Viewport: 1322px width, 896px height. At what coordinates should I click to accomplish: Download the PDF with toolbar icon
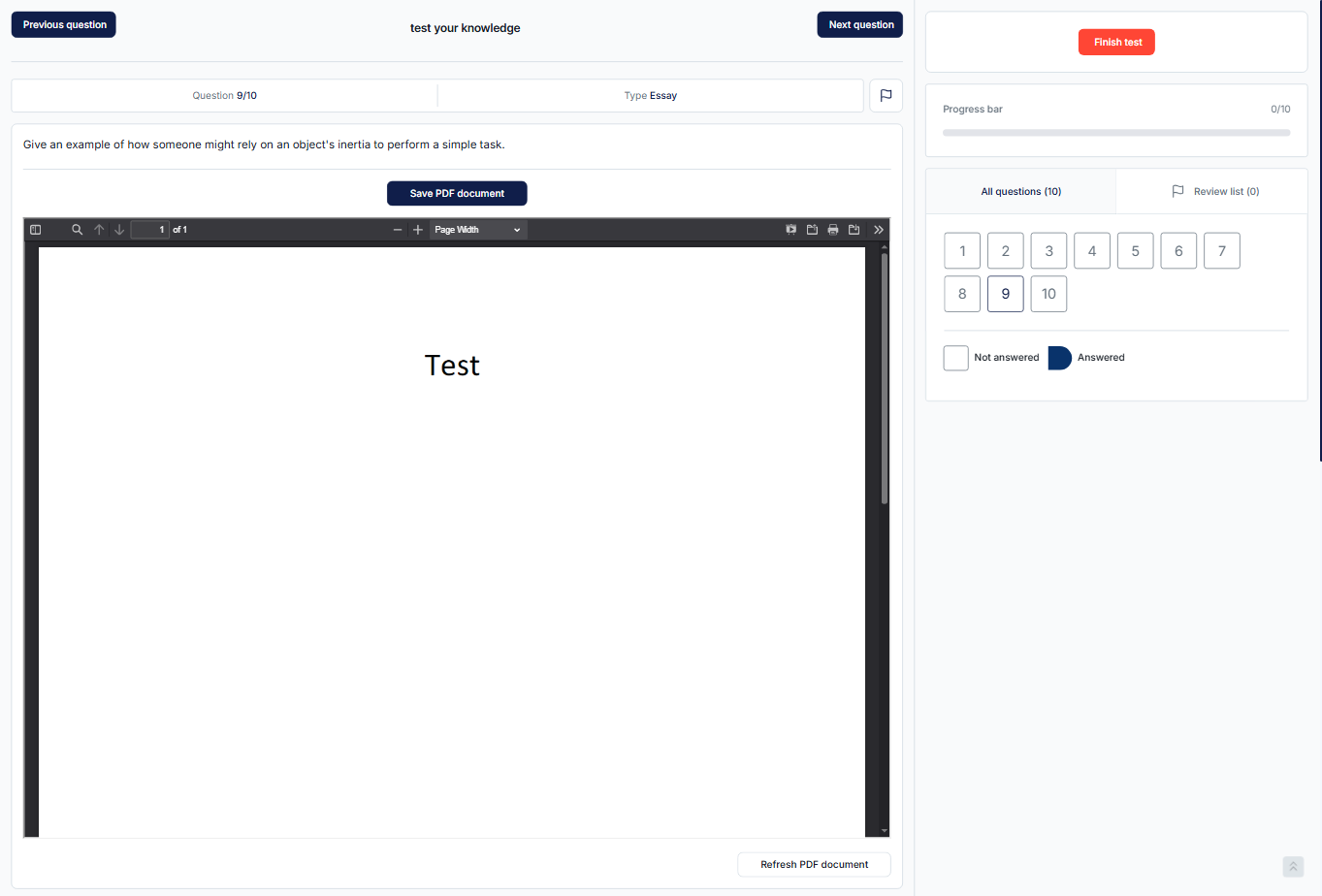click(x=854, y=230)
